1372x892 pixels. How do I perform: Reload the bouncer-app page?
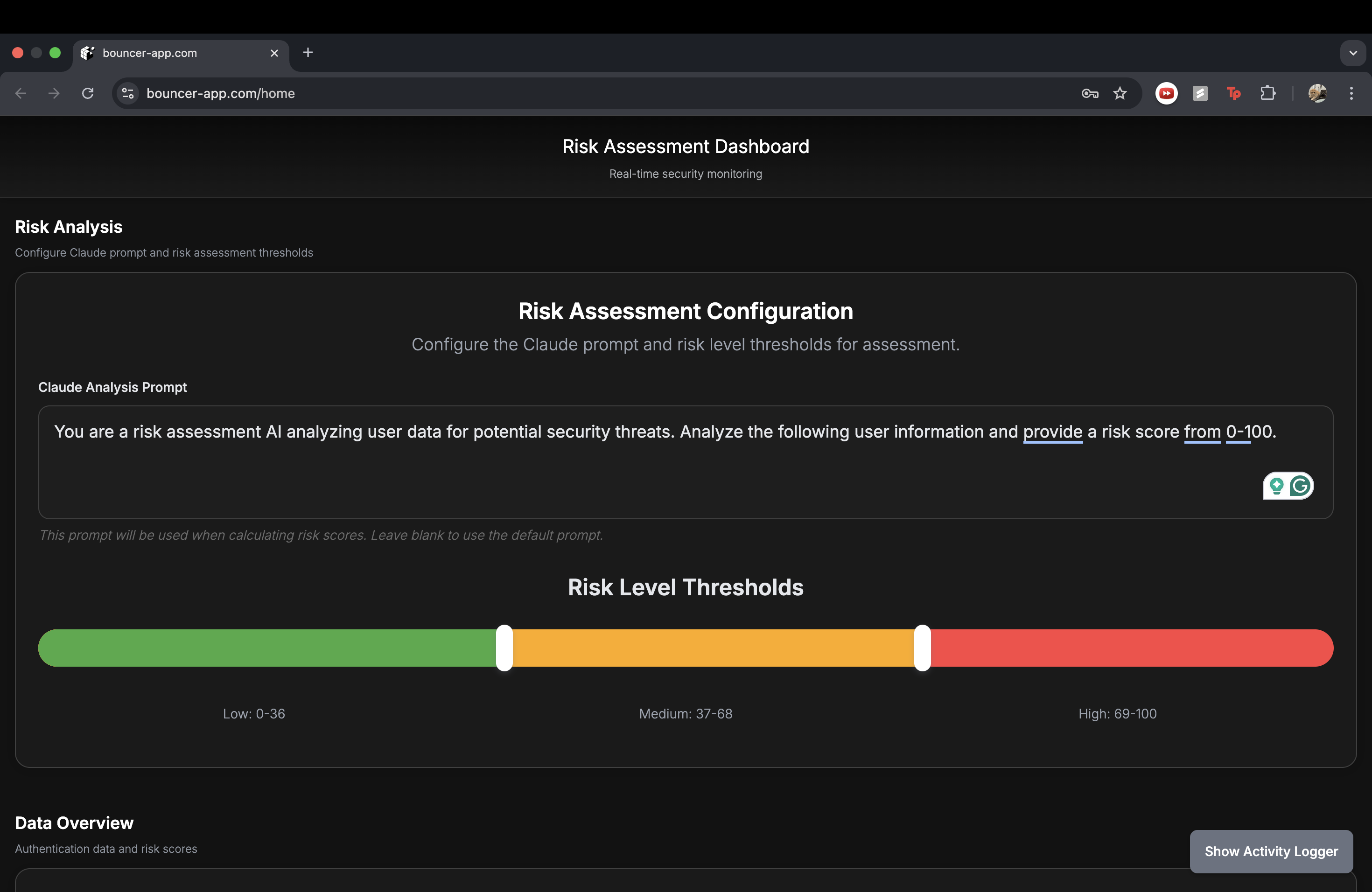click(88, 93)
